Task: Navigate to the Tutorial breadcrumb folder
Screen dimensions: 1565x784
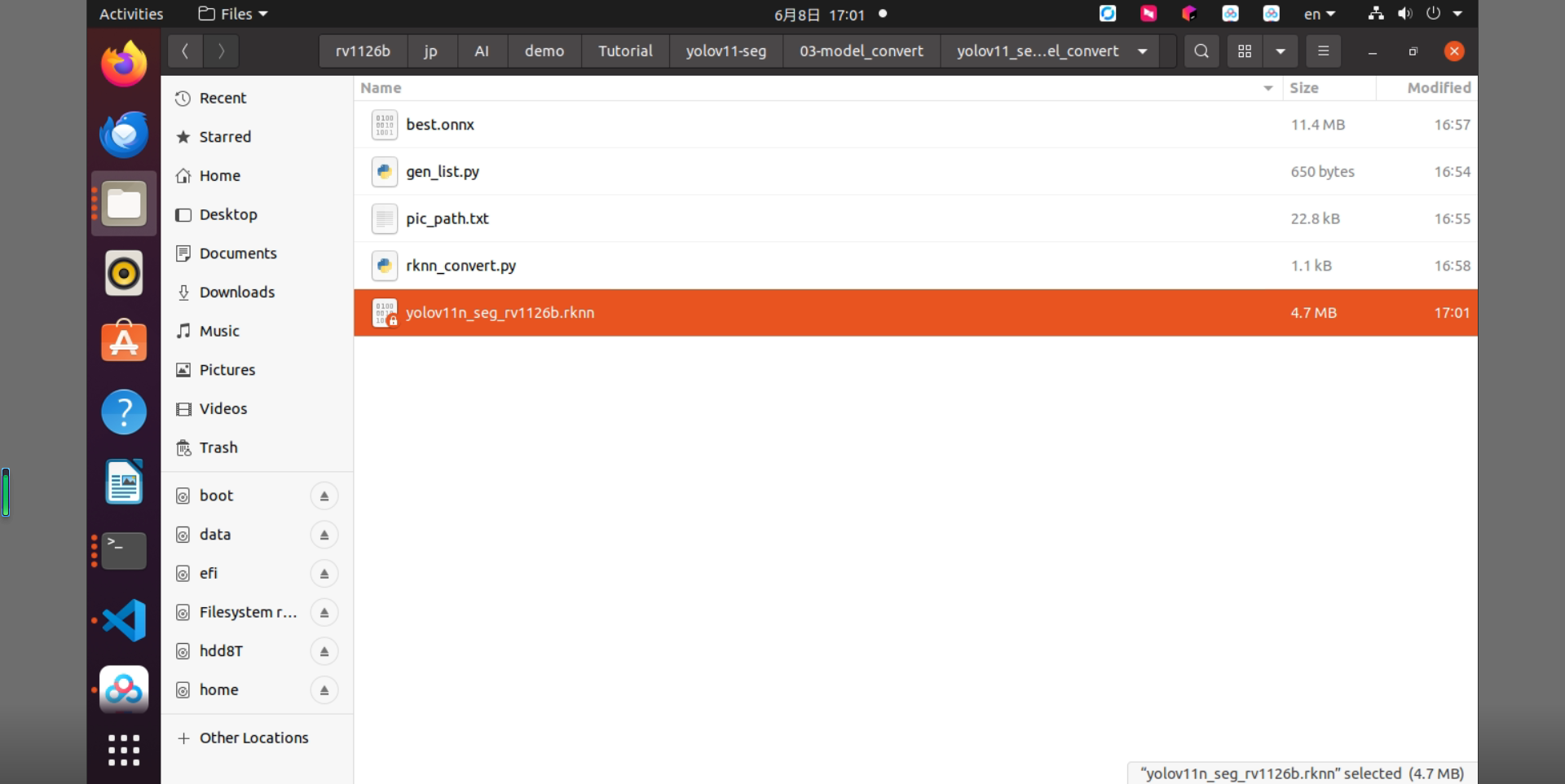Action: (x=625, y=51)
